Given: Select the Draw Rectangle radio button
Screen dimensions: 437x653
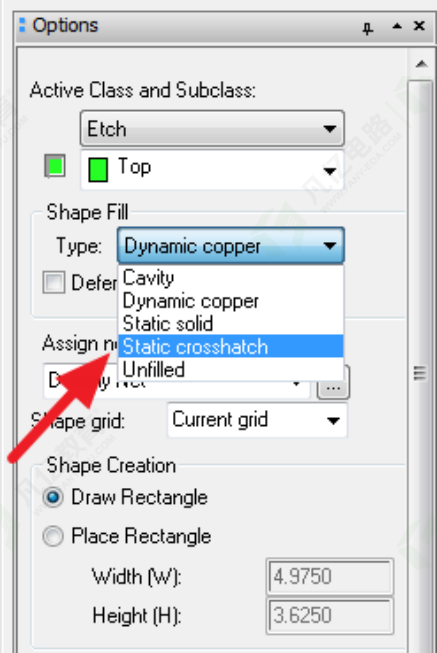Looking at the screenshot, I should click(x=53, y=497).
